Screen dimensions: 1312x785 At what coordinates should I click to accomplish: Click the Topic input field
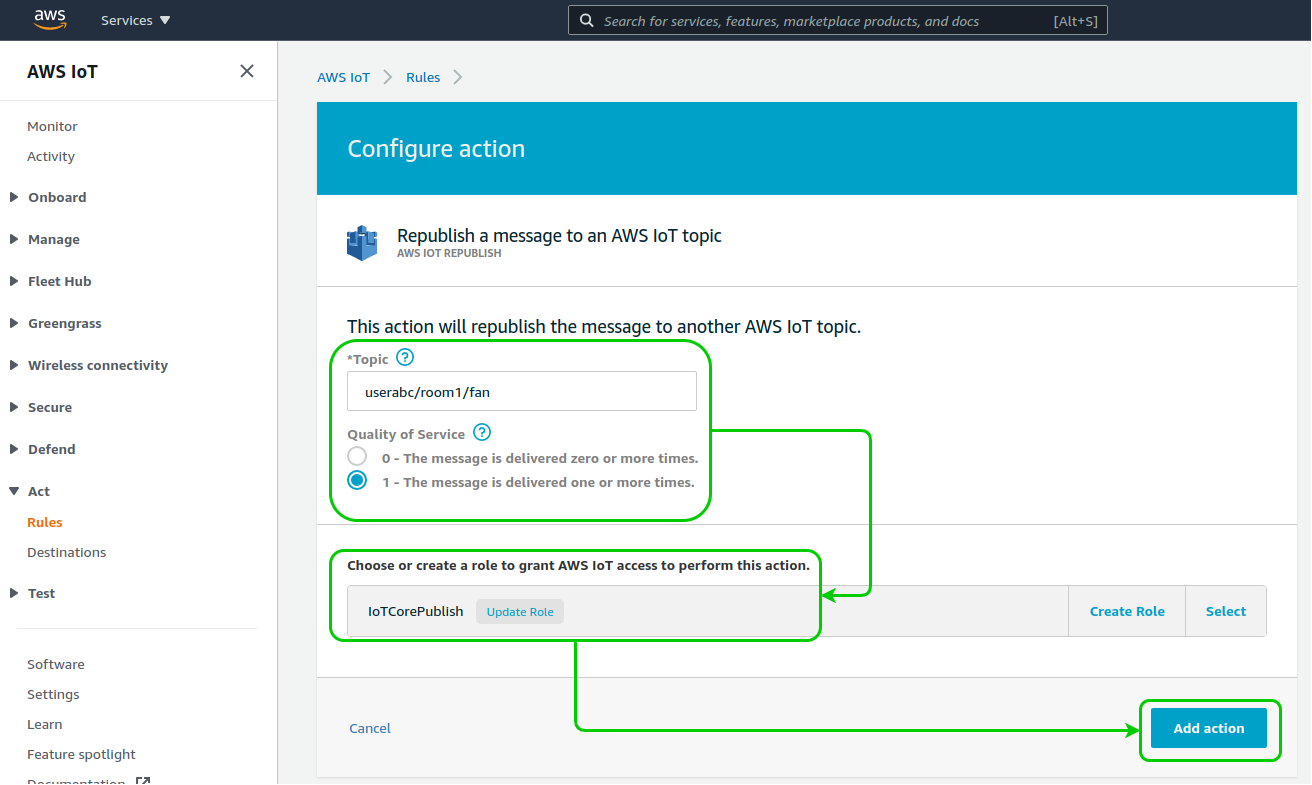coord(522,391)
